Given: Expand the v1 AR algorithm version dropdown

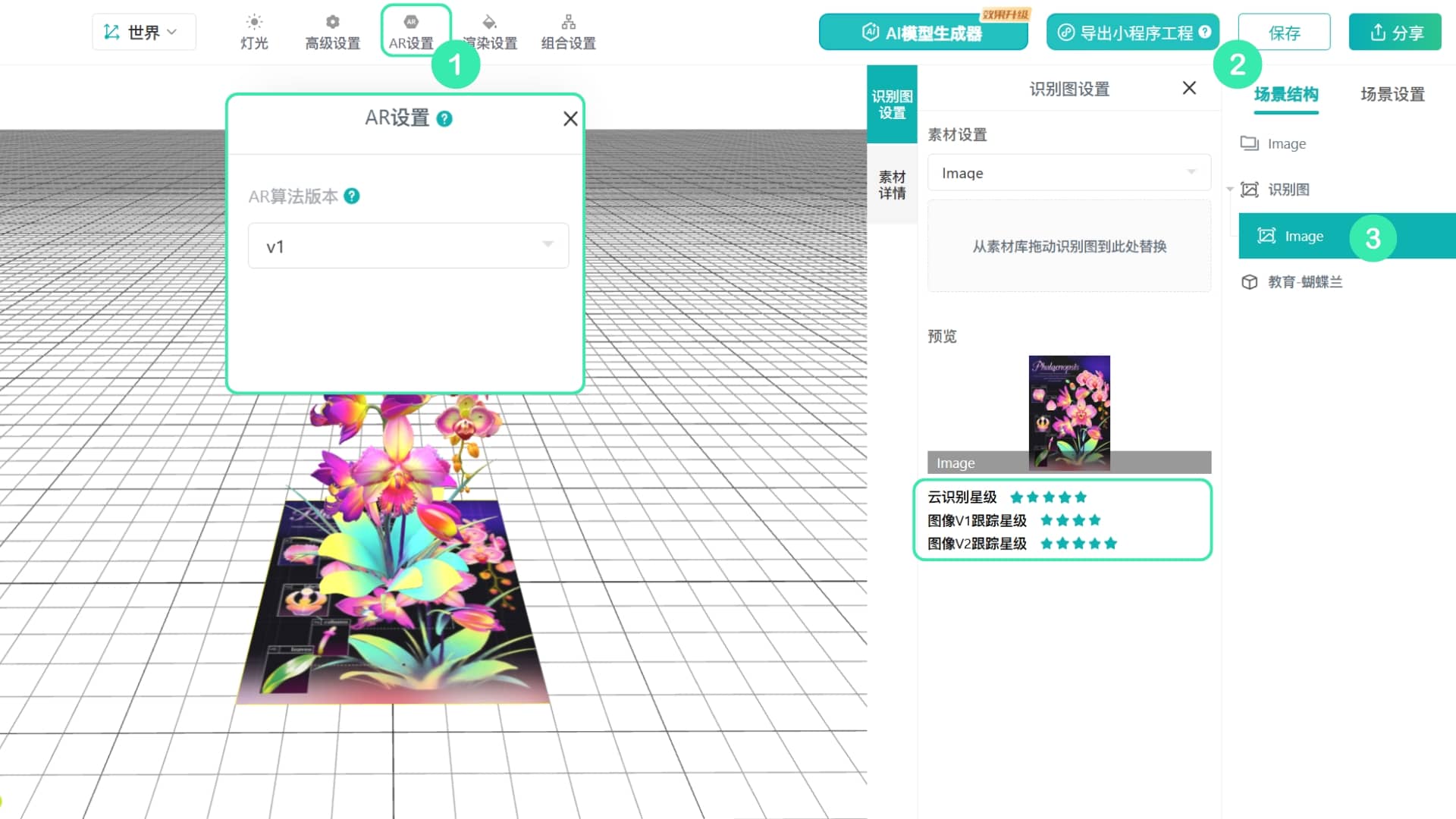Looking at the screenshot, I should 408,246.
